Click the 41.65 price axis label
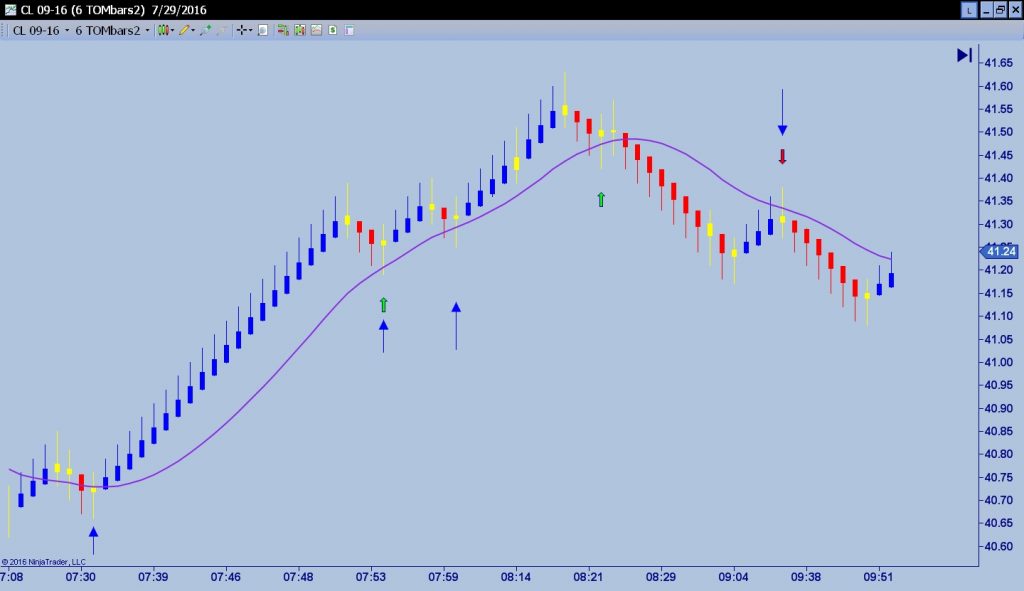 click(999, 63)
